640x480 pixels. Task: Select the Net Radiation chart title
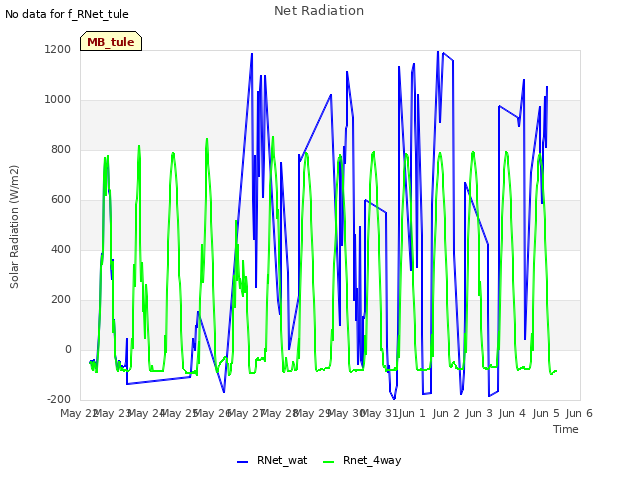click(319, 11)
